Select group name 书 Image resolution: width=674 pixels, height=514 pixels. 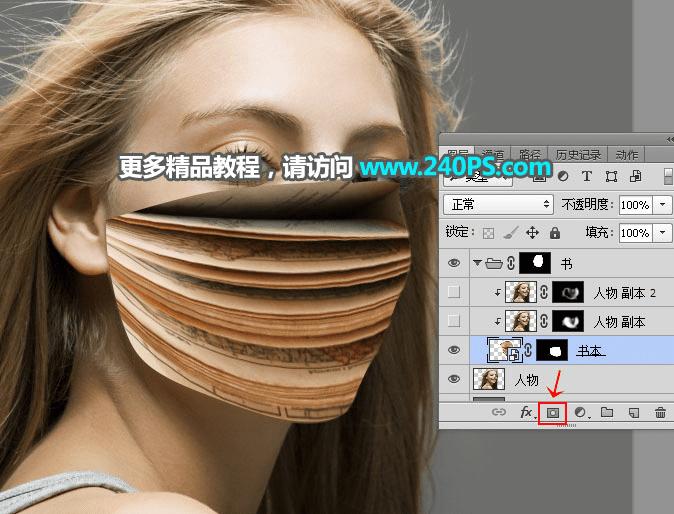[567, 263]
